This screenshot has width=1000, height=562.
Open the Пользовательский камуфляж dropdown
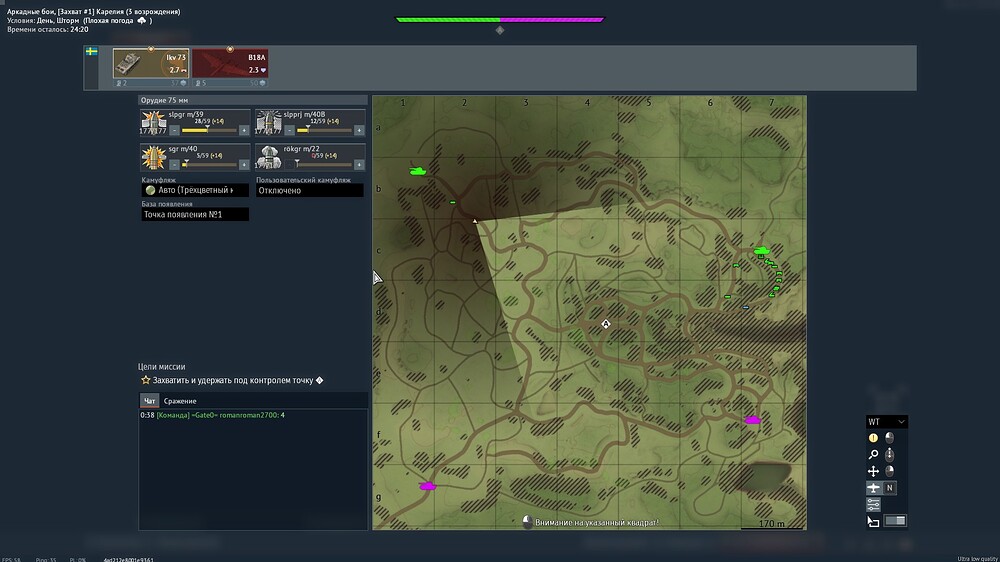click(310, 190)
